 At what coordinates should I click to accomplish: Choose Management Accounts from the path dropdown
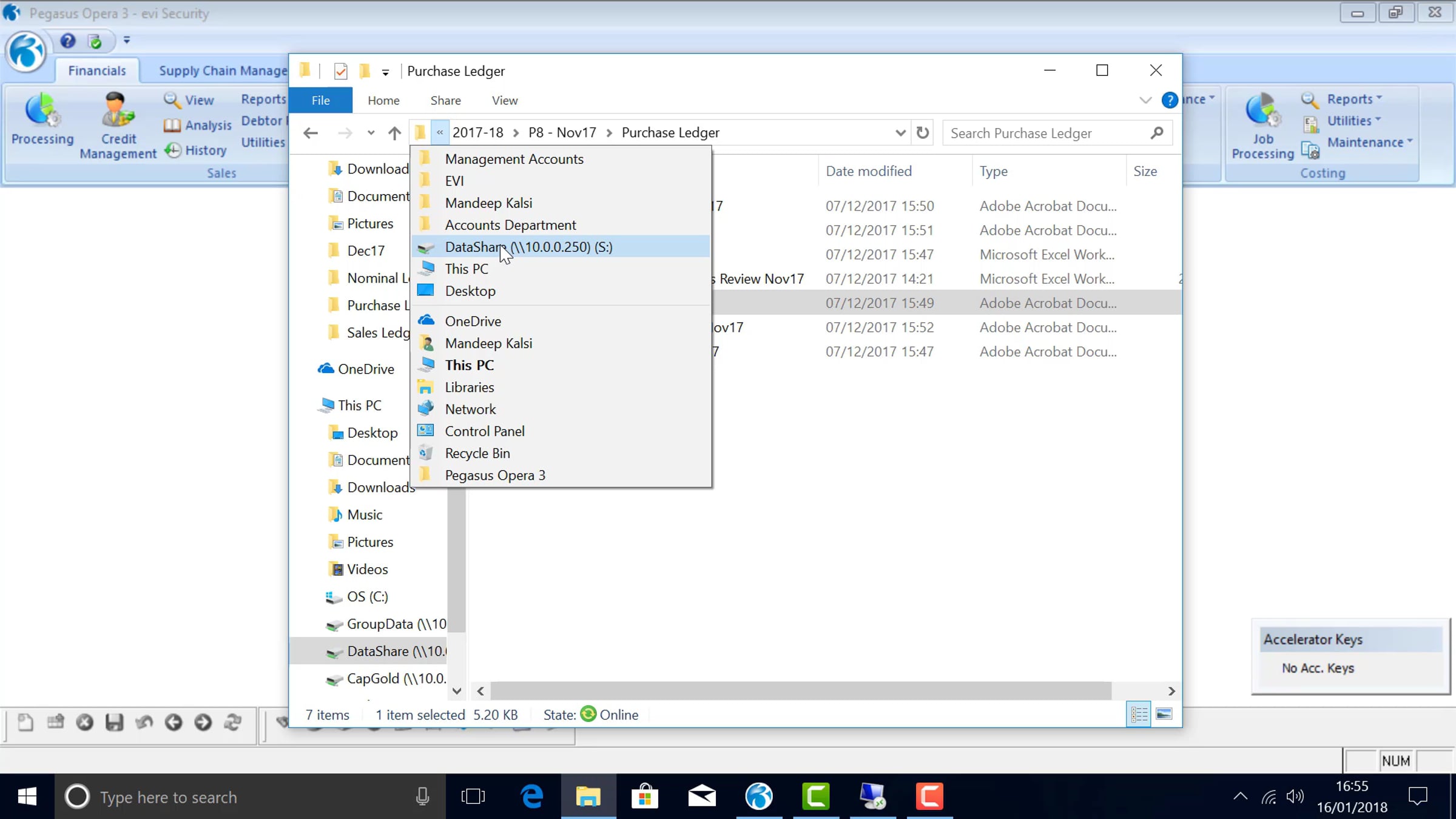(561, 159)
